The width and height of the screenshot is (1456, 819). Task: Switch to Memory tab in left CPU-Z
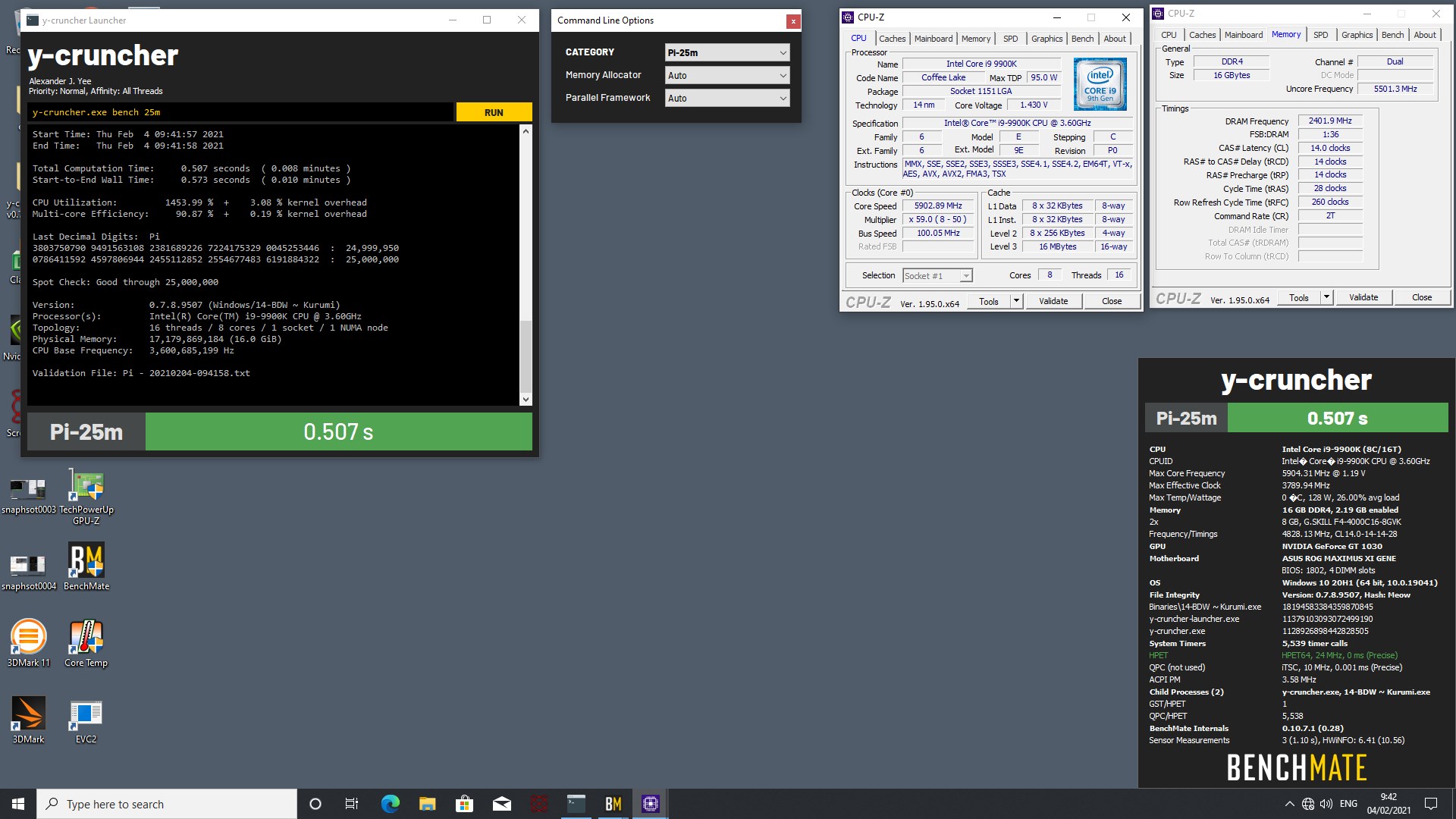(976, 39)
